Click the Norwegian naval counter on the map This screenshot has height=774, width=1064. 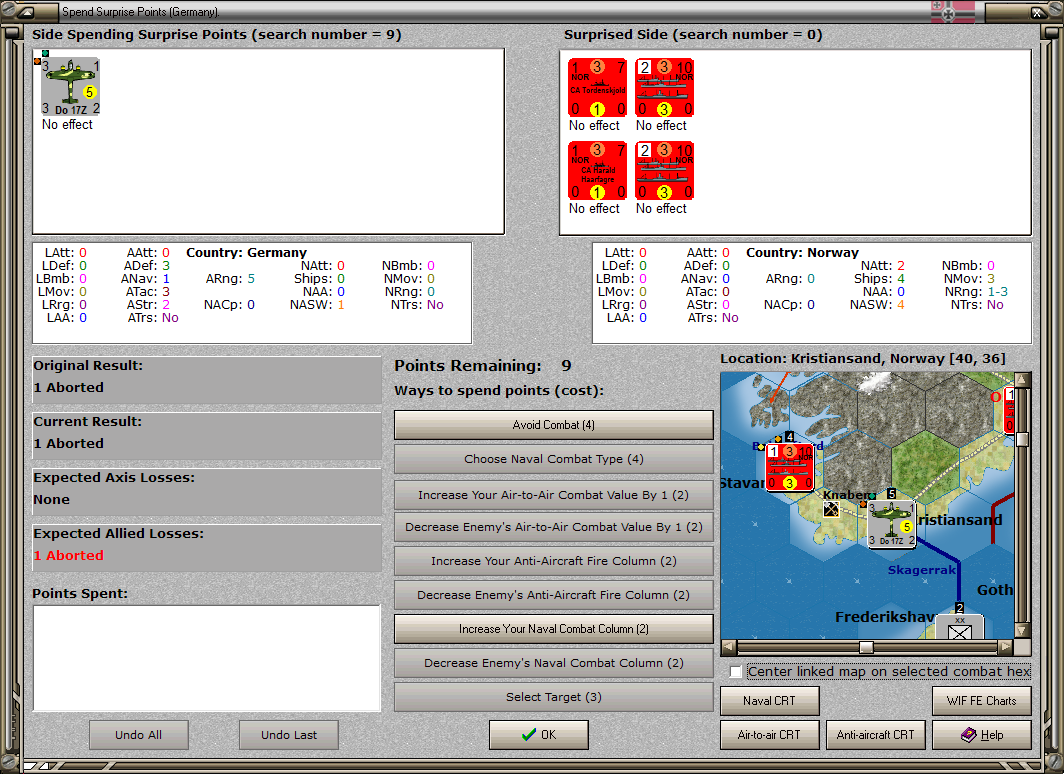pos(789,467)
